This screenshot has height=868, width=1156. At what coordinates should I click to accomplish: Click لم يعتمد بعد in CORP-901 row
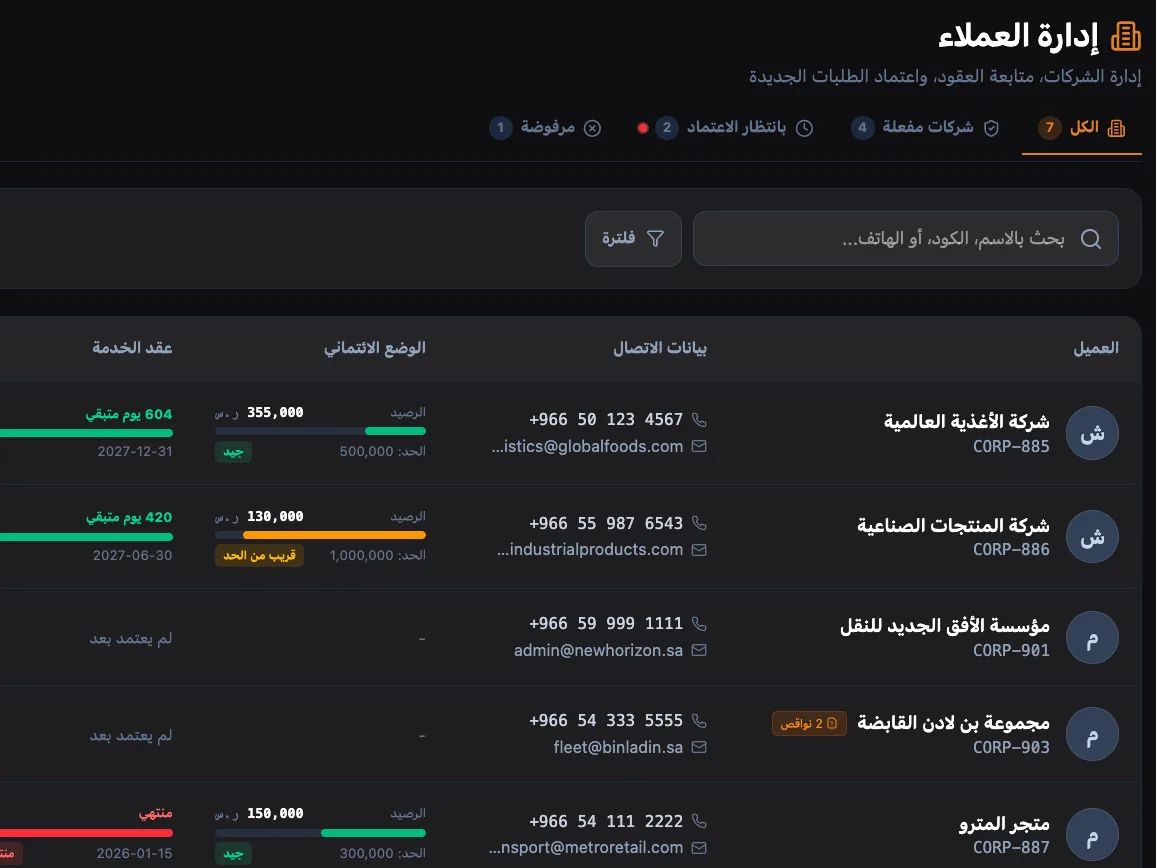pyautogui.click(x=130, y=639)
